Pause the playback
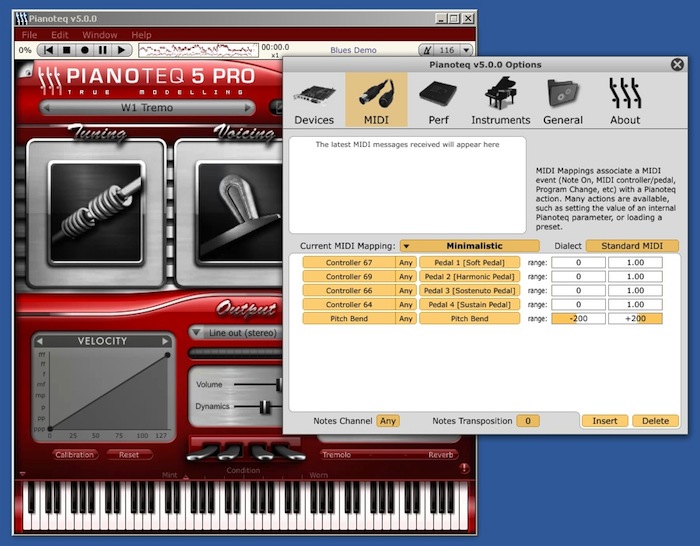Screen dimensions: 700x546 (x=103, y=50)
